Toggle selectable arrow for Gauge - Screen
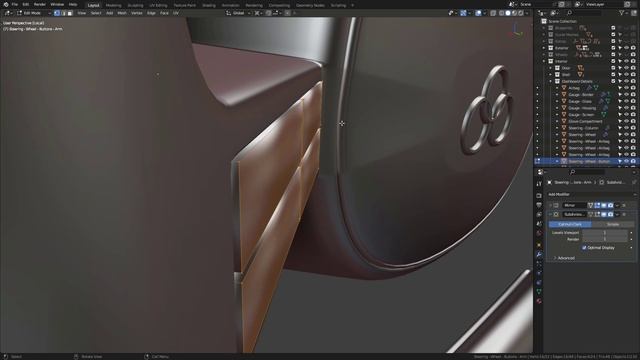Screen dimensions: 640x360 620,115
